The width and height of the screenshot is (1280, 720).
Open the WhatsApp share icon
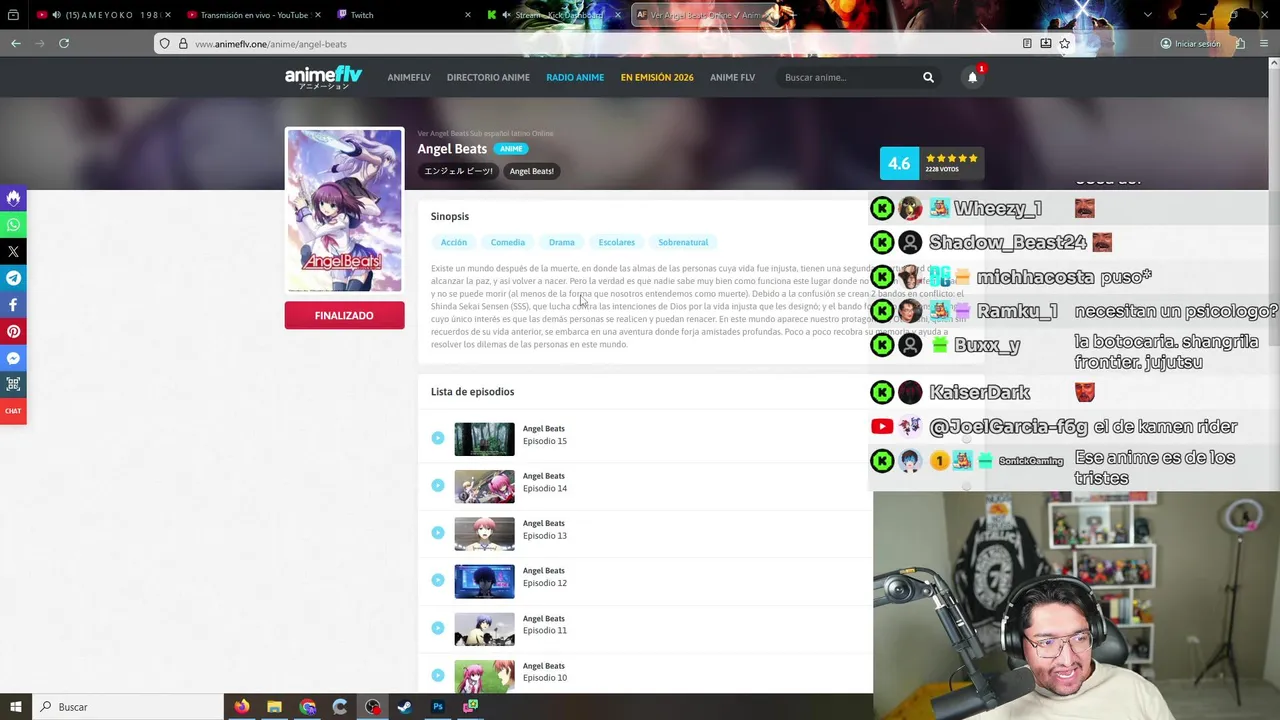(x=13, y=225)
